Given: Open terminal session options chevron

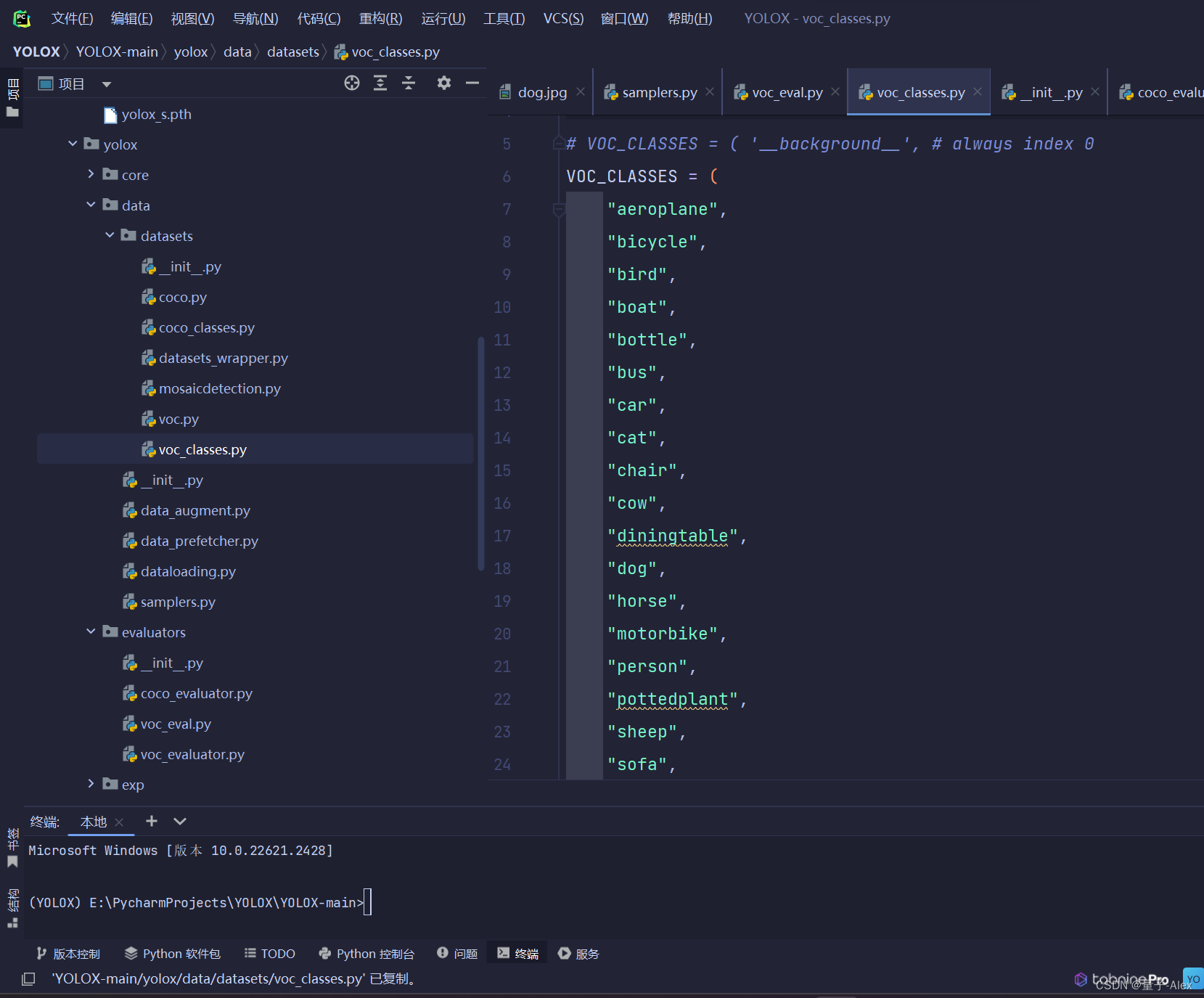Looking at the screenshot, I should pyautogui.click(x=180, y=821).
